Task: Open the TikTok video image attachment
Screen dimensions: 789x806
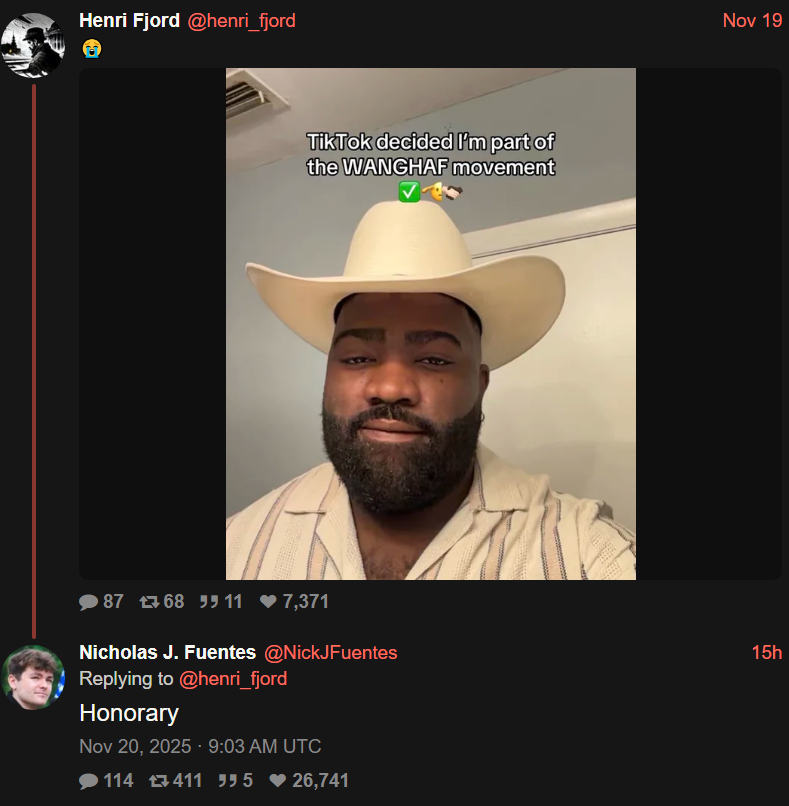Action: pos(431,324)
